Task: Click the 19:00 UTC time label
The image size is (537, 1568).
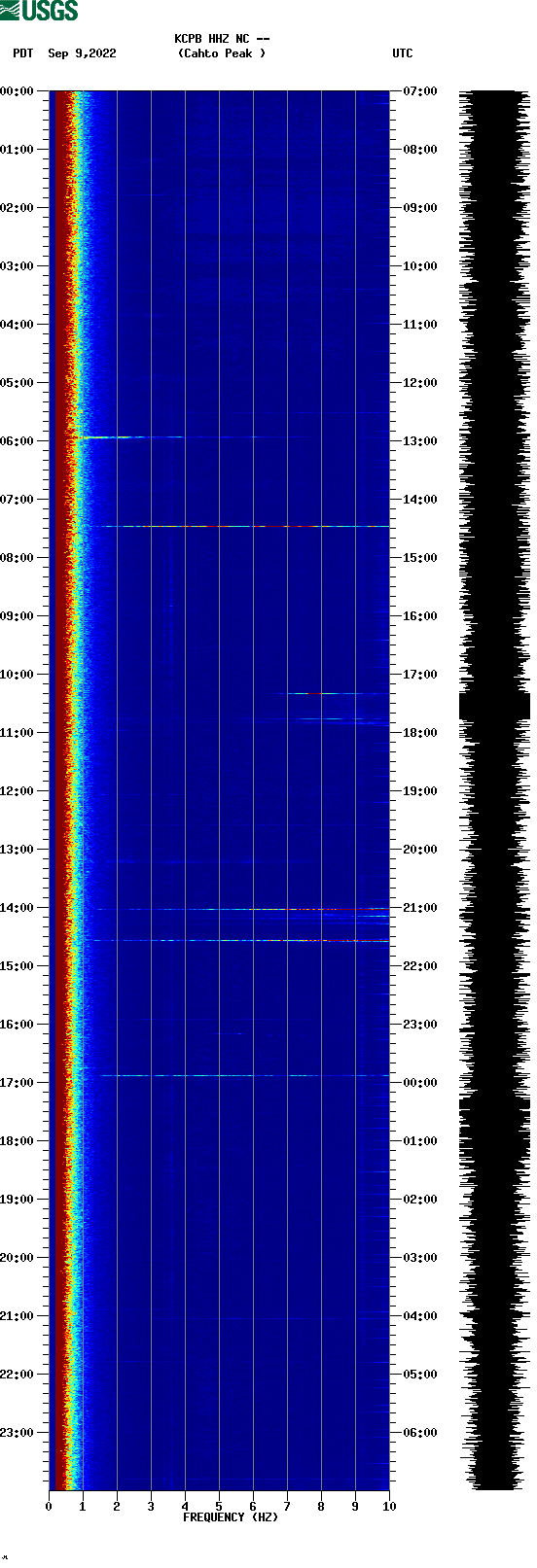Action: pyautogui.click(x=420, y=791)
